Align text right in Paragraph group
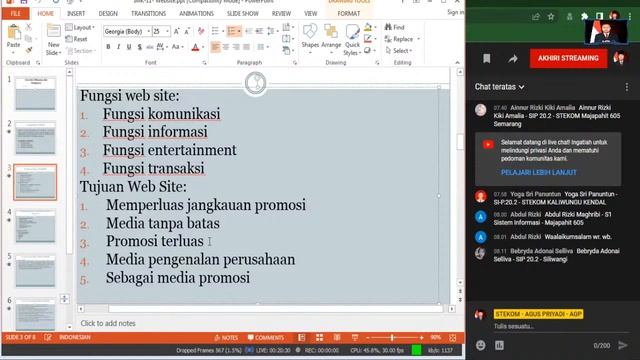The width and height of the screenshot is (640, 360). click(236, 47)
